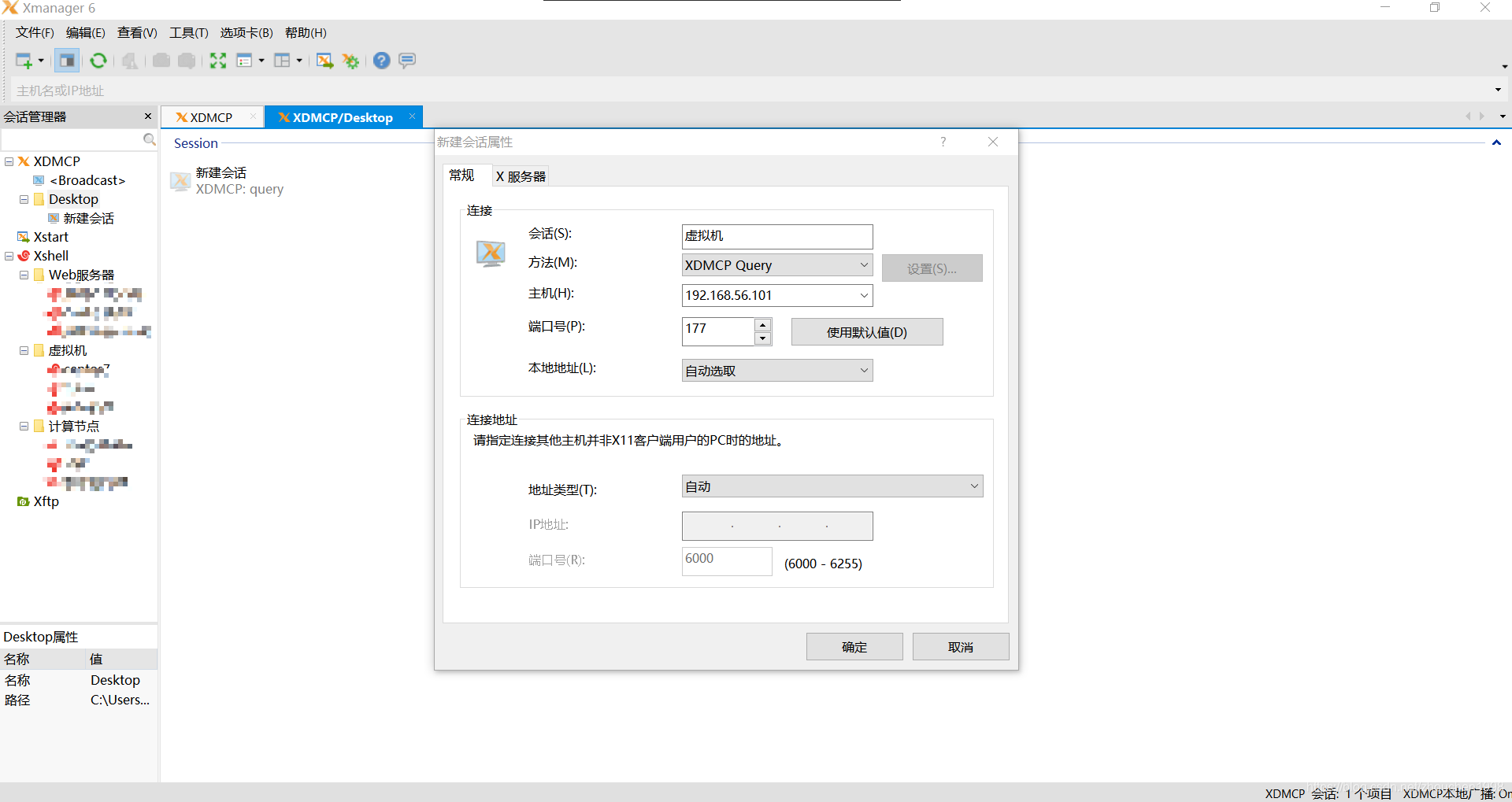Switch to the X 服务器 dialog tab
The height and width of the screenshot is (802, 1512).
pyautogui.click(x=521, y=176)
